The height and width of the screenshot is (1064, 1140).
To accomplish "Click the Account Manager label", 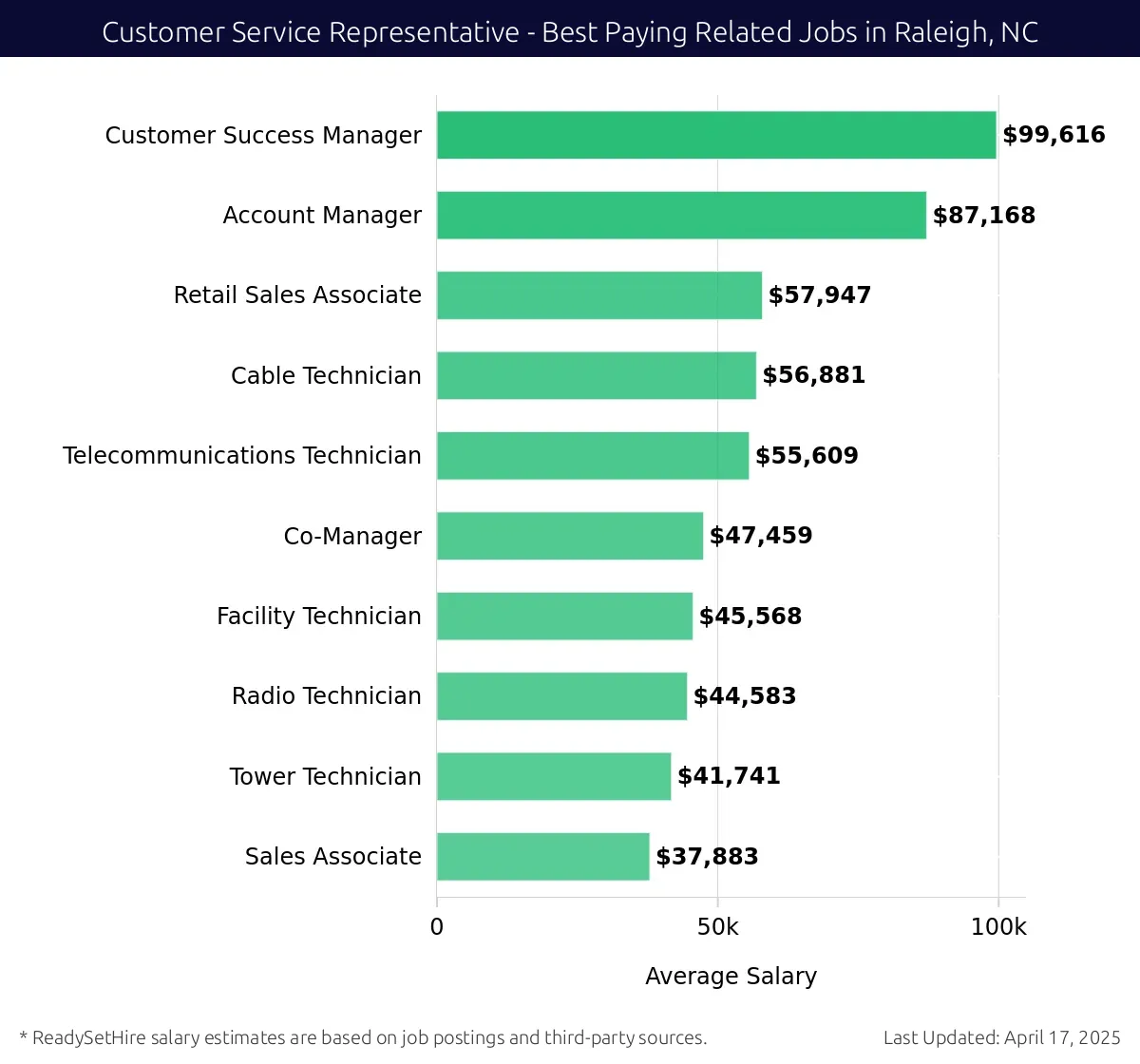I will (x=322, y=216).
